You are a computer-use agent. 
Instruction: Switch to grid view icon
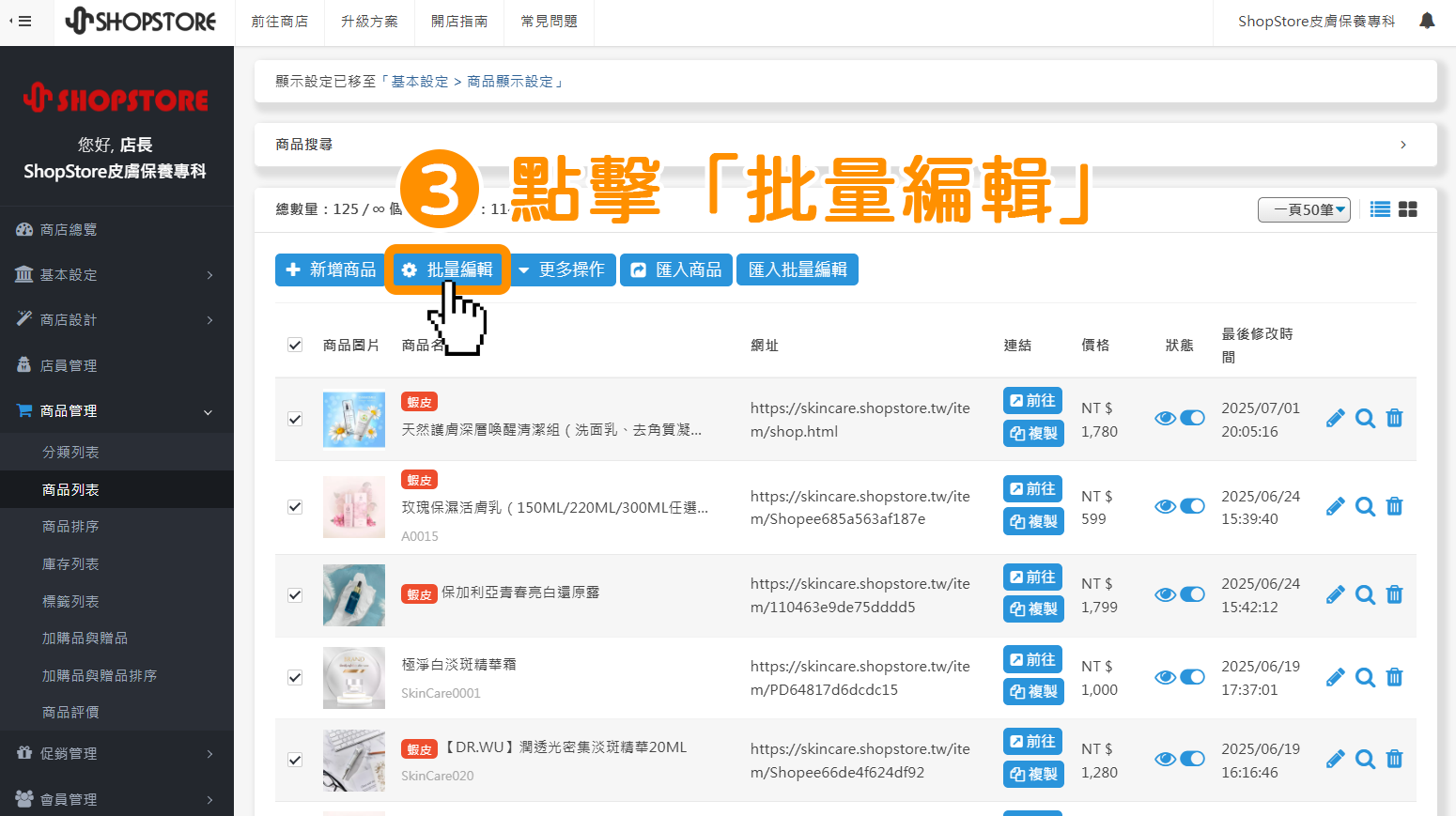[1408, 209]
